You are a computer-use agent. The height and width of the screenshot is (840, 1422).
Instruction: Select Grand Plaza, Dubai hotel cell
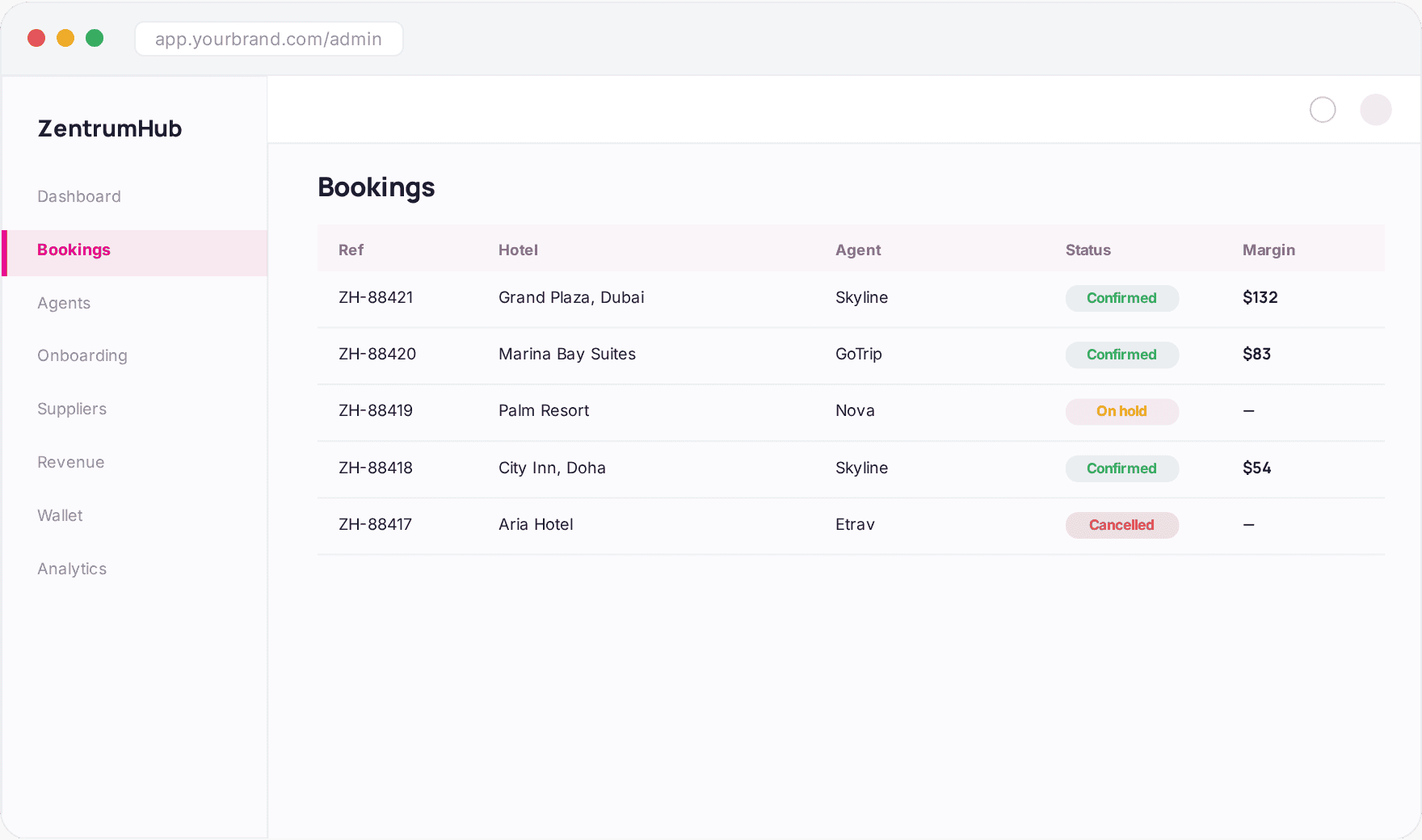click(571, 297)
